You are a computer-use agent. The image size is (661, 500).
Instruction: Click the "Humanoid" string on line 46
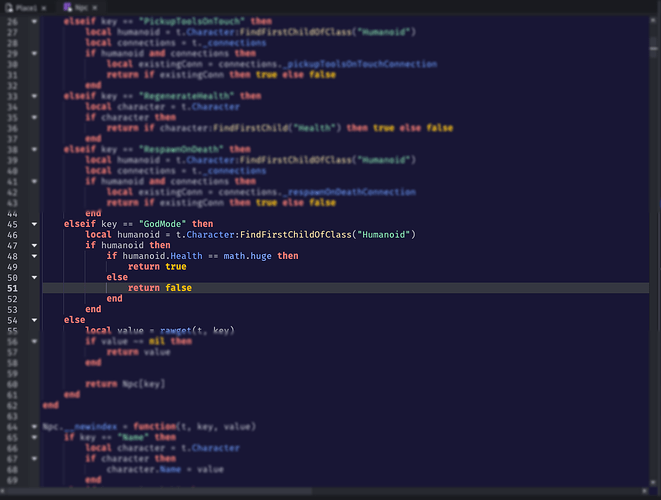[384, 234]
